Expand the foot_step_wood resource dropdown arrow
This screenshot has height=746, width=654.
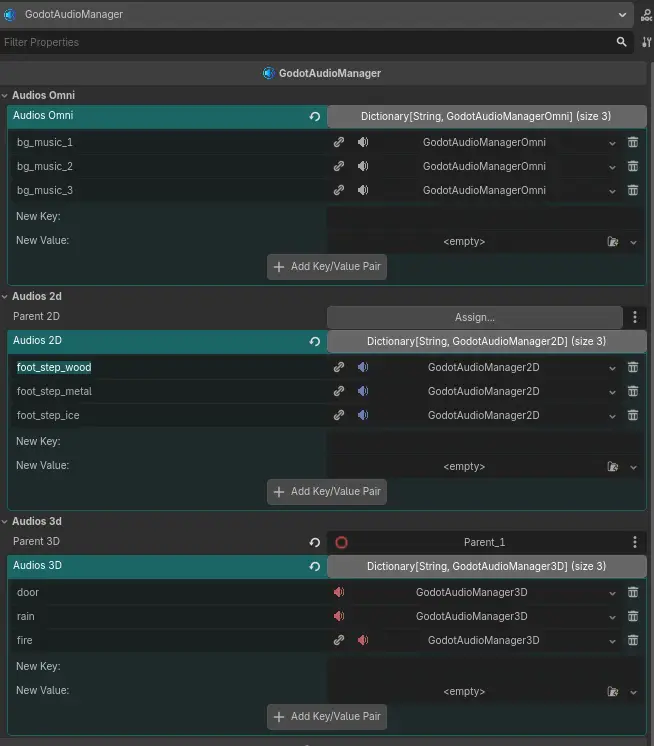pyautogui.click(x=612, y=368)
